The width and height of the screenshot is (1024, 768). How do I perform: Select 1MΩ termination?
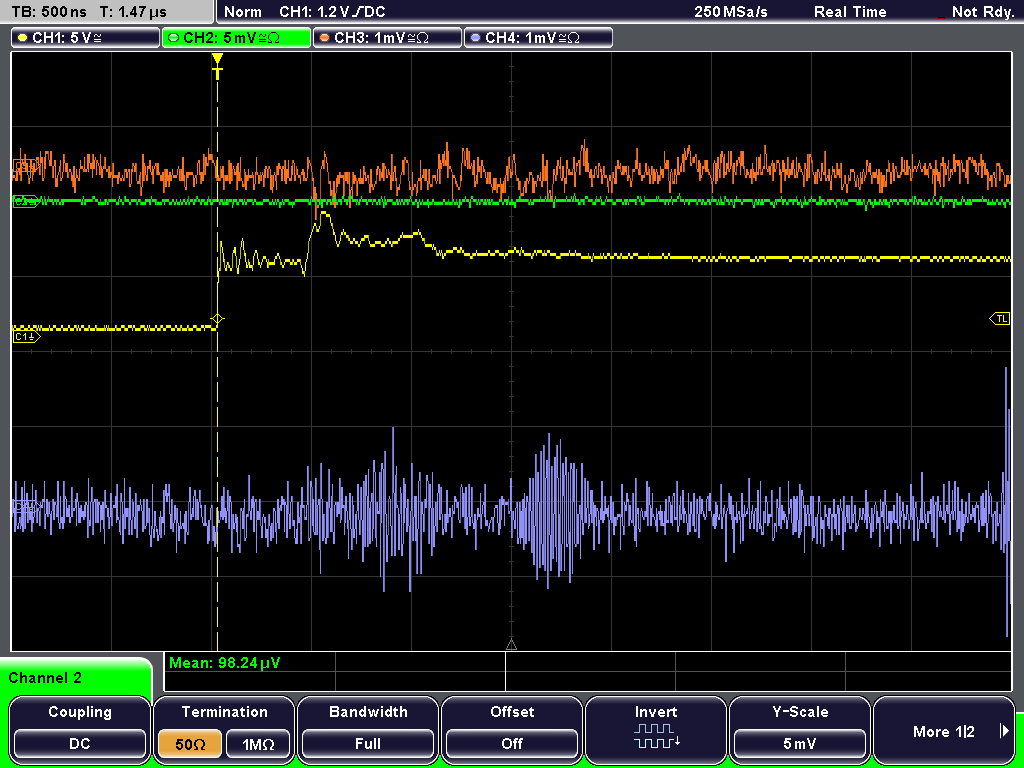point(258,744)
